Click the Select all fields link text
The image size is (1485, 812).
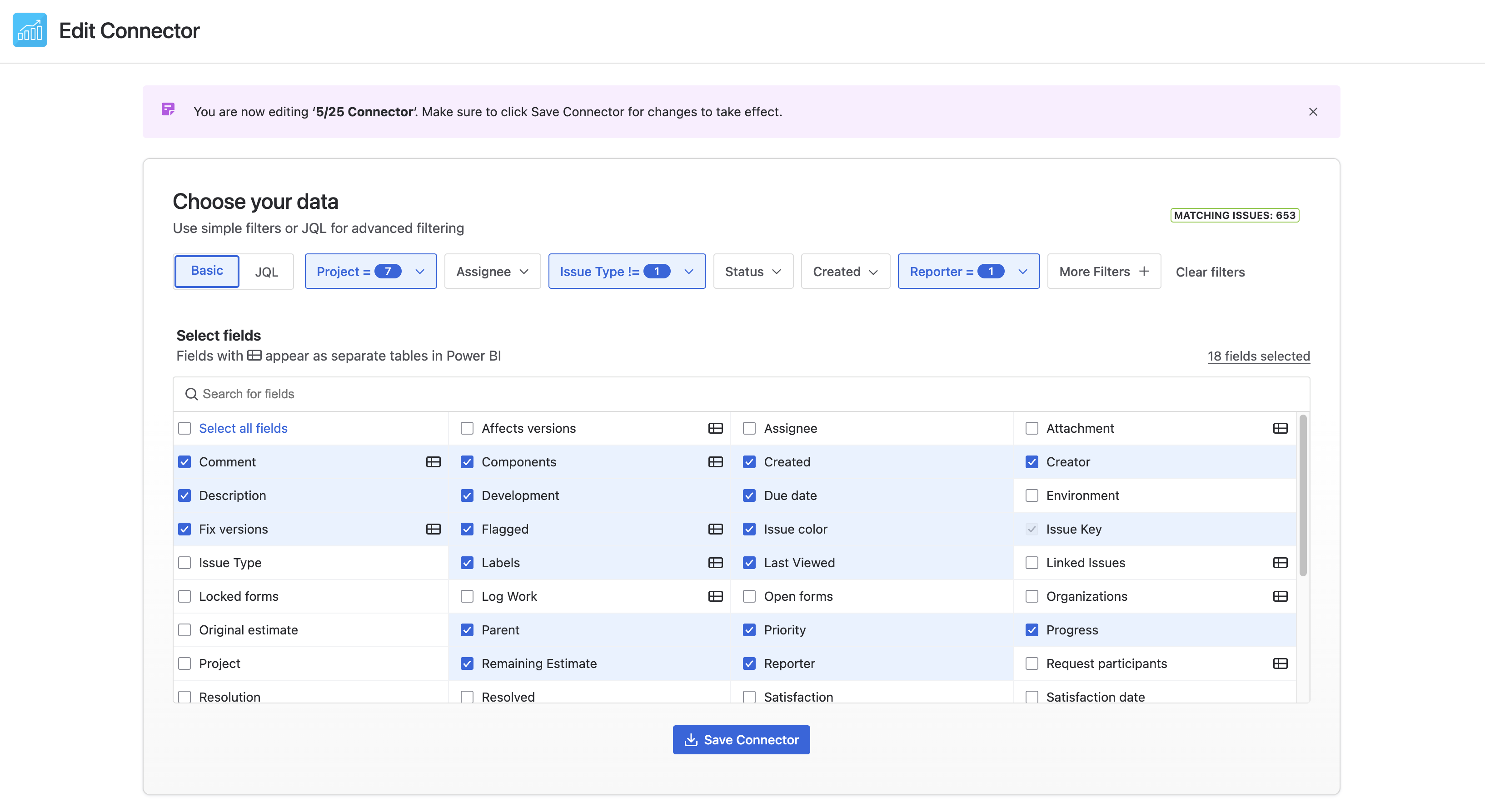(x=243, y=428)
